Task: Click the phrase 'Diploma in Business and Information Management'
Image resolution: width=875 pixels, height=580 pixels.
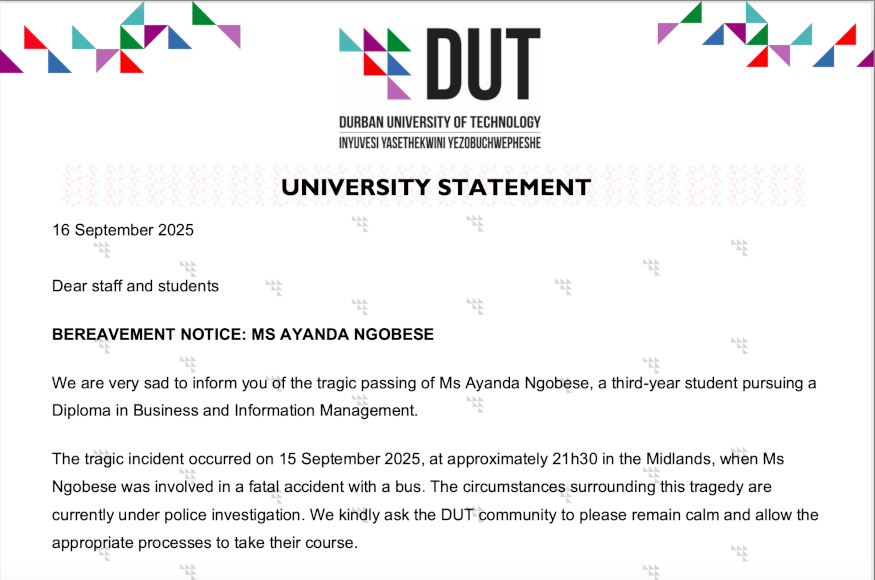Action: 234,411
